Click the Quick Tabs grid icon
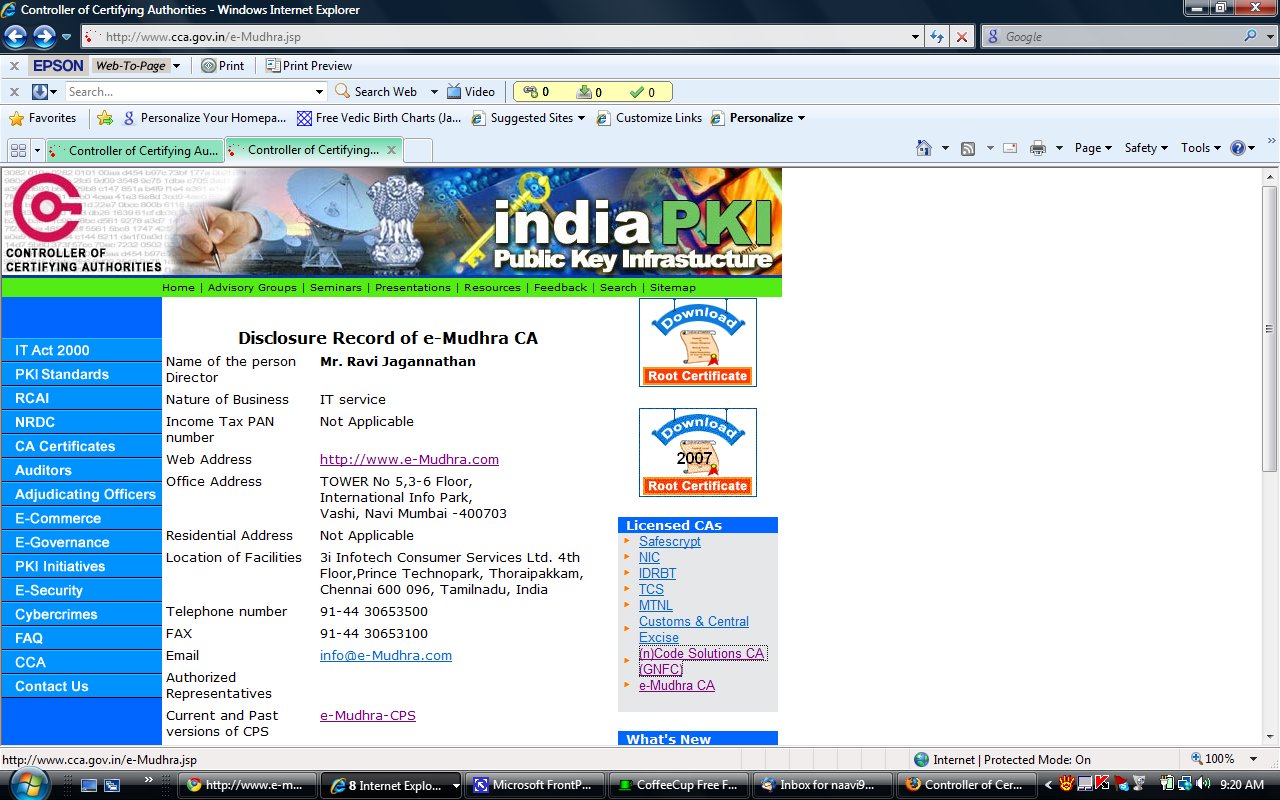The width and height of the screenshot is (1280, 800). (18, 150)
